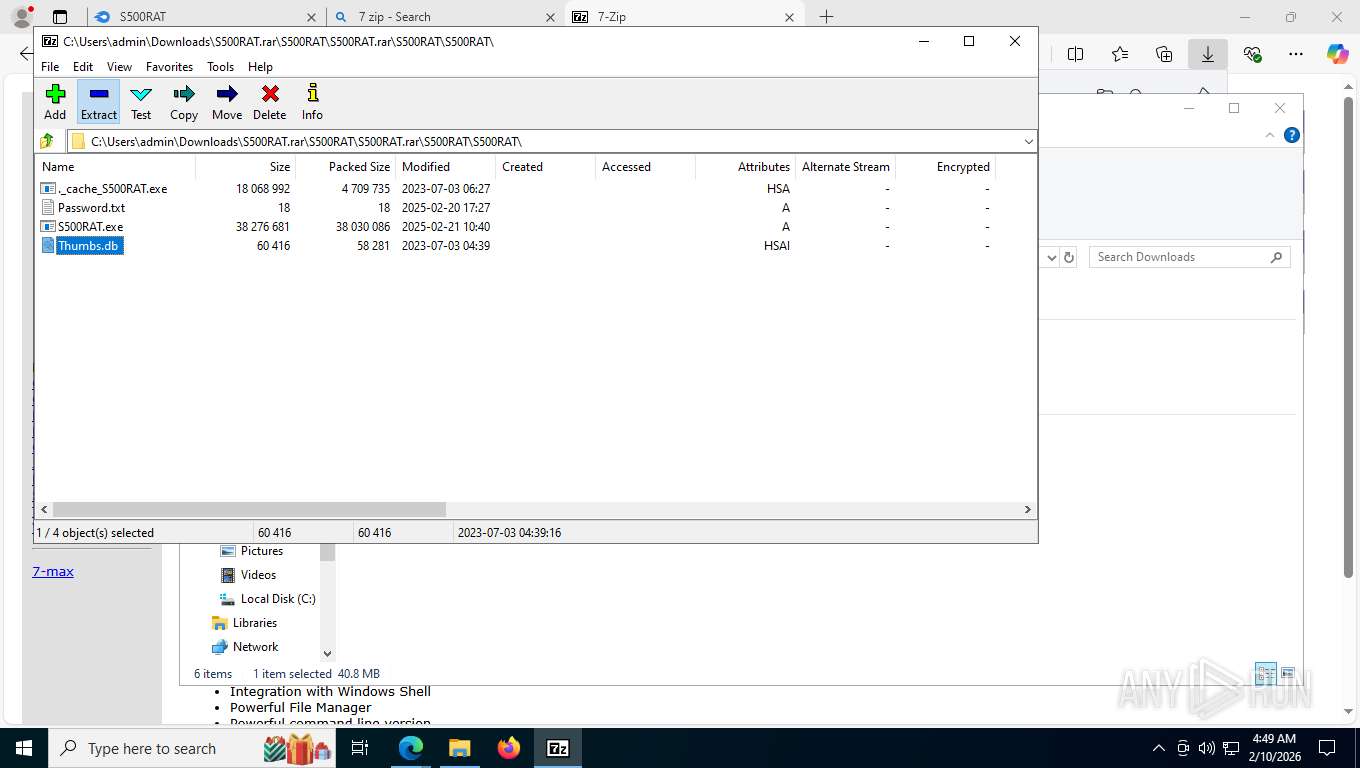Open the Copilot icon in Edge
The width and height of the screenshot is (1360, 768).
[x=1338, y=54]
